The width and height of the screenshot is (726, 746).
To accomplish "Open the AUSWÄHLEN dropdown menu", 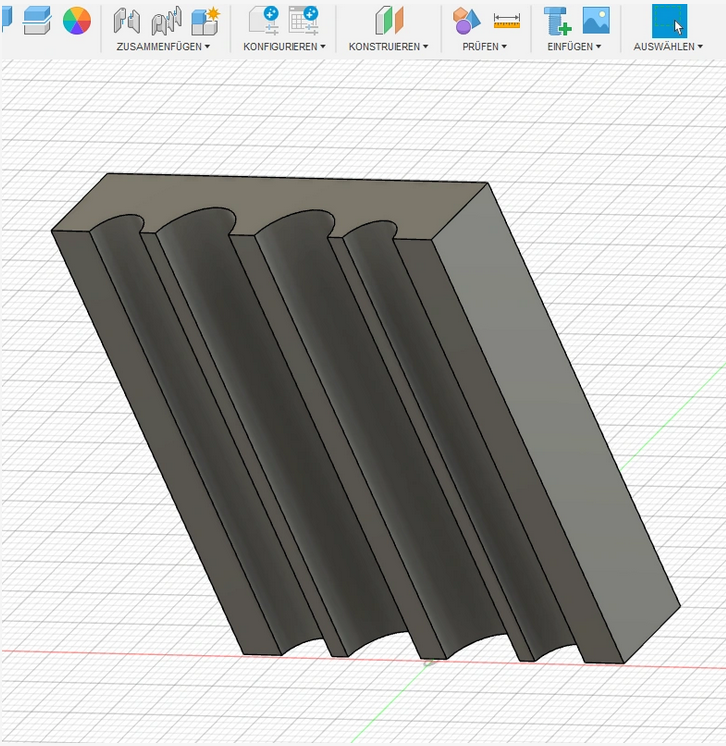I will click(667, 47).
